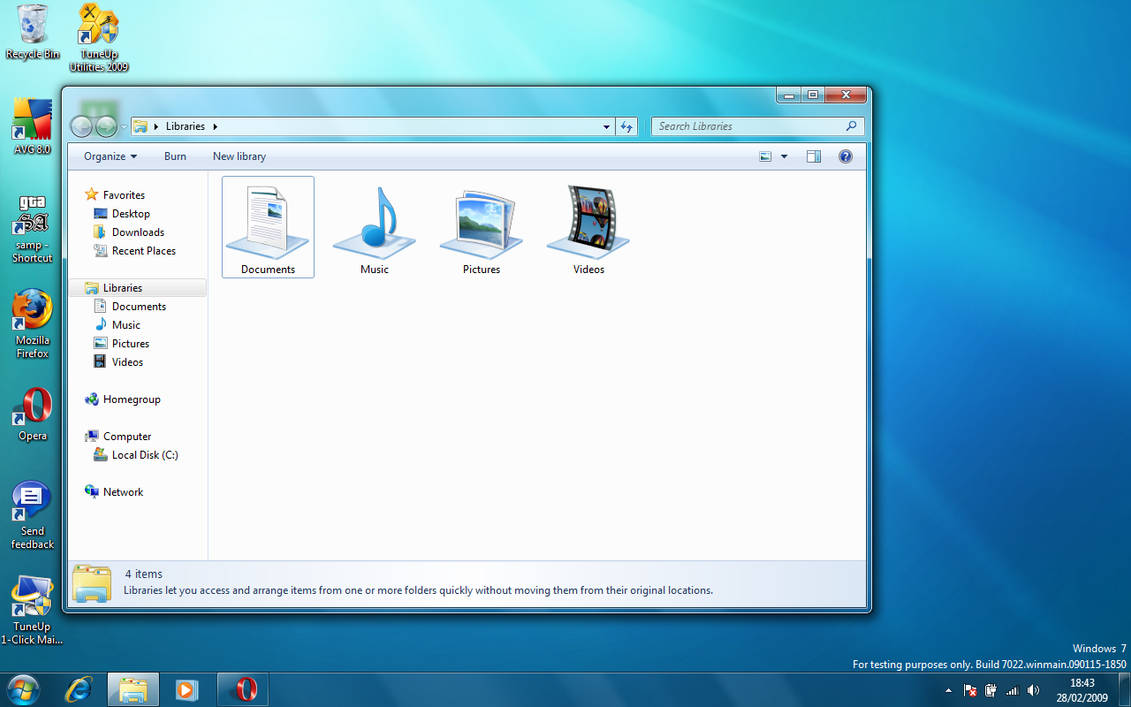
Task: Open TuneUp 1-Click Maintenance desktop shortcut
Action: [x=32, y=610]
